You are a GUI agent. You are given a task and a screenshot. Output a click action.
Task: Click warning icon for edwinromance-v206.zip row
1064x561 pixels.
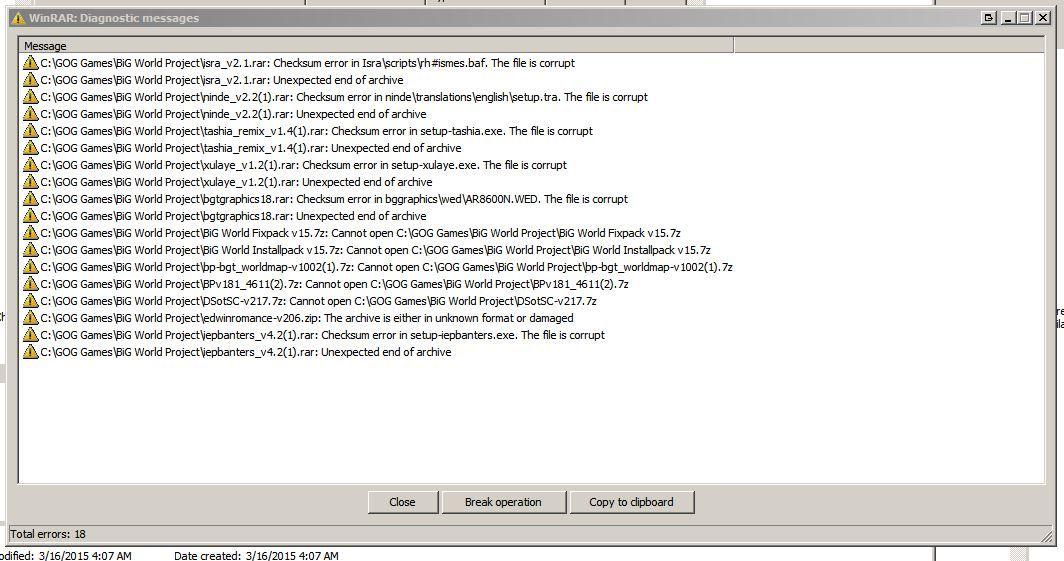coord(30,317)
